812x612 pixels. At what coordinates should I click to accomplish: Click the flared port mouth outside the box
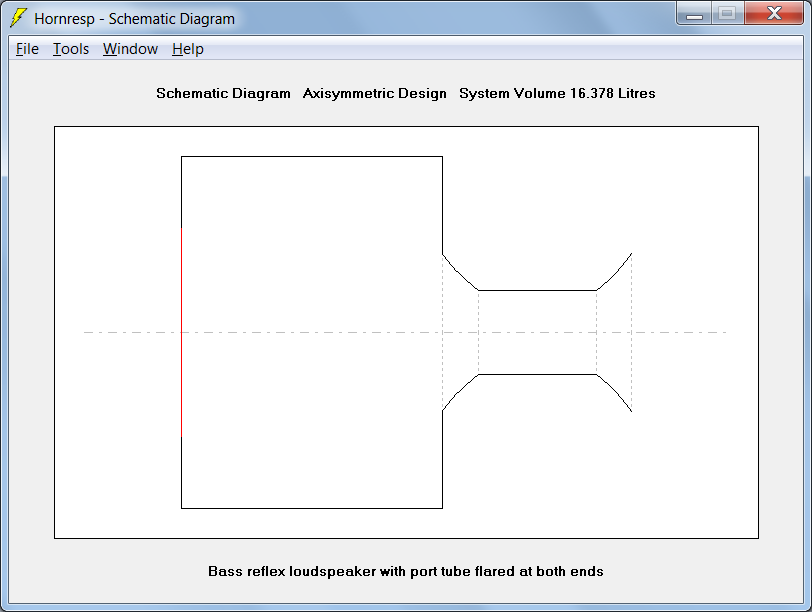coord(614,332)
